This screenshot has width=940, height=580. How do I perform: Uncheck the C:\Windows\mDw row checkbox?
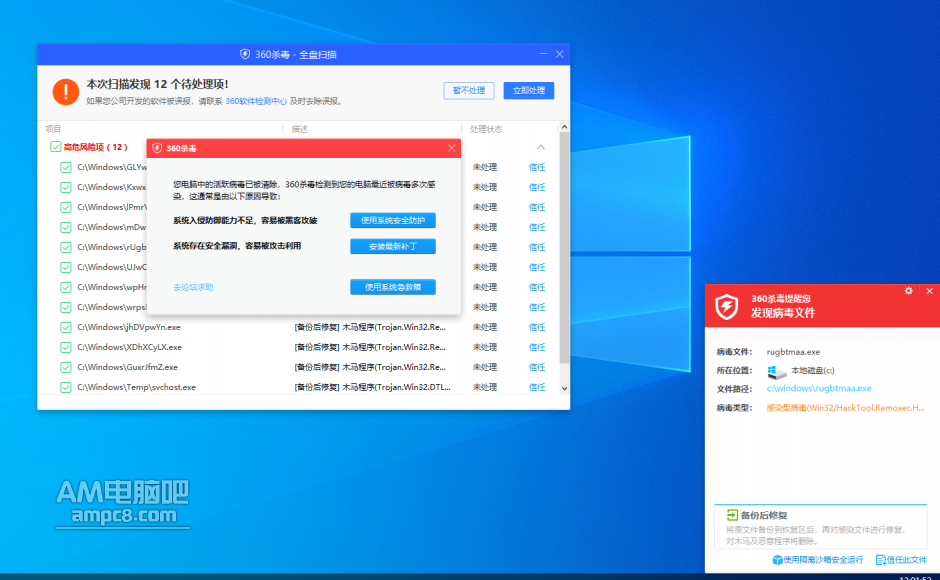(x=66, y=227)
